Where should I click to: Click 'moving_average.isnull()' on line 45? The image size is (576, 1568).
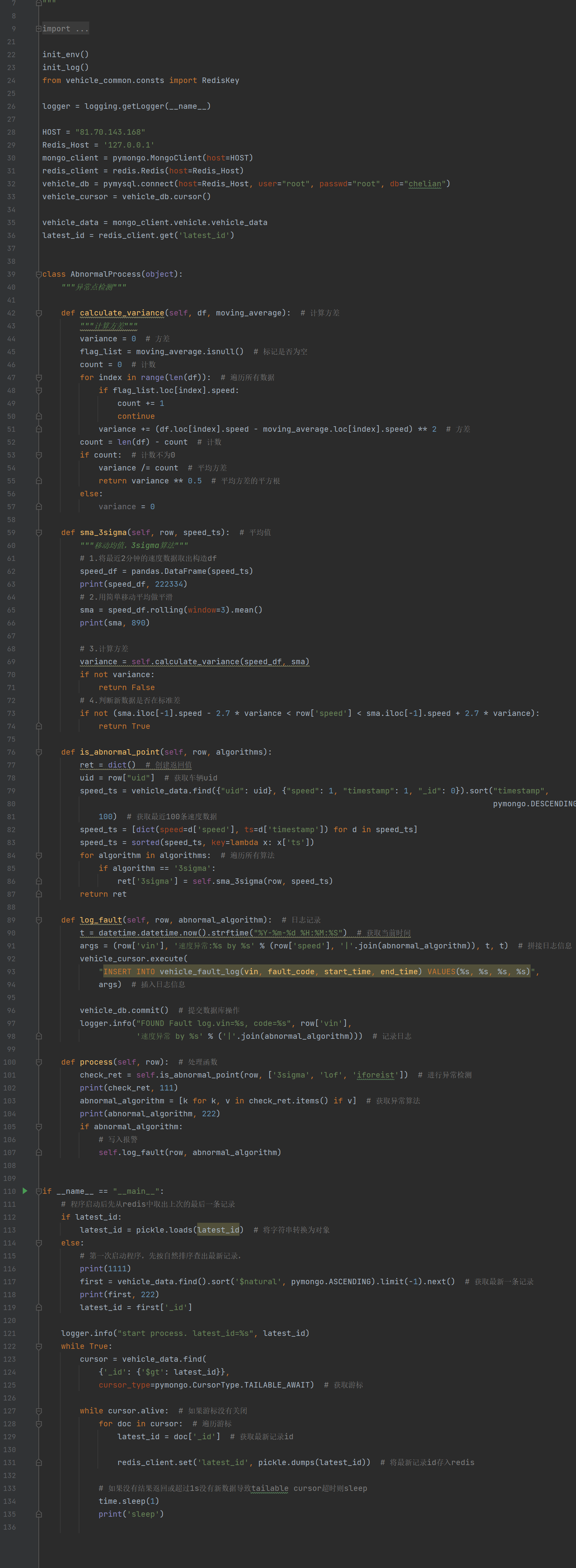190,352
